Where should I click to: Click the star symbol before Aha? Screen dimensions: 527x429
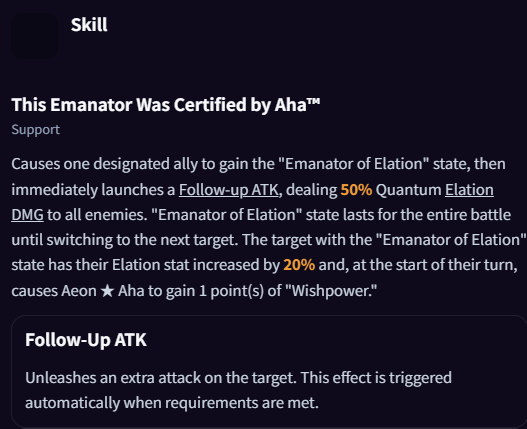point(107,291)
